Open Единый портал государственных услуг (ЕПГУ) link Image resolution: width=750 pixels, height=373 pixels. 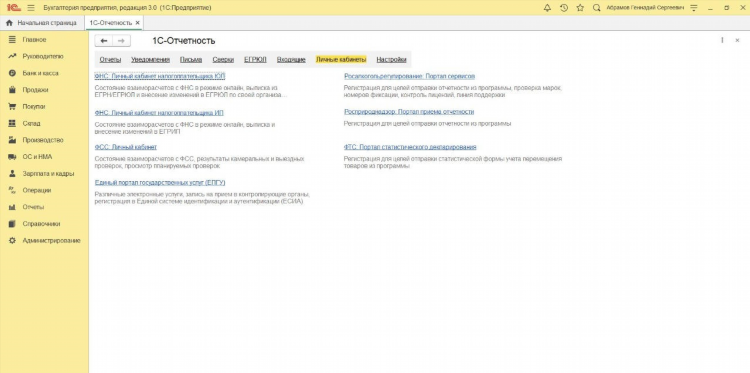pyautogui.click(x=160, y=183)
